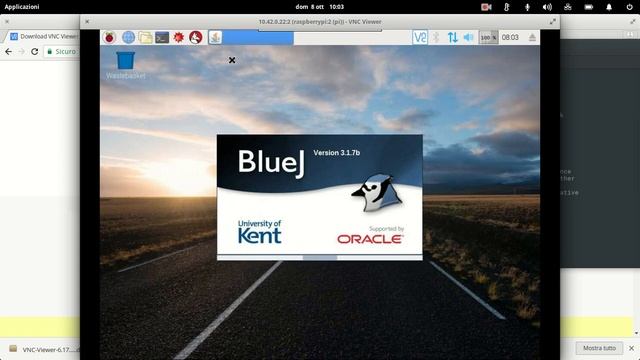Image resolution: width=640 pixels, height=360 pixels.
Task: Close the browser window behind VNC Viewer
Action: pos(7,22)
